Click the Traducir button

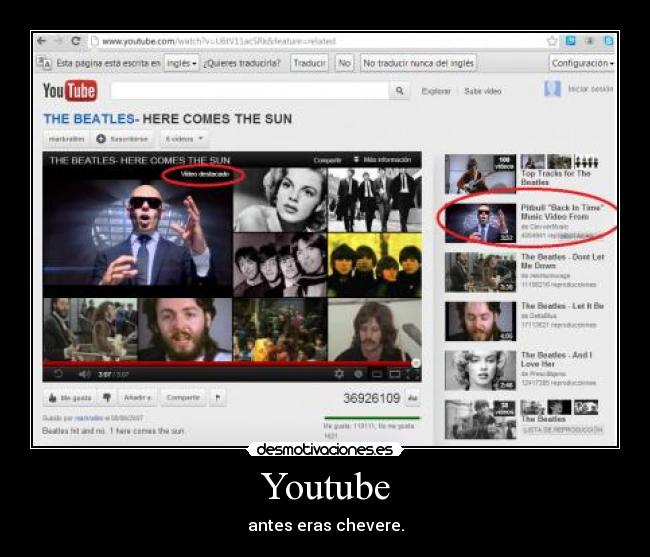coord(309,63)
